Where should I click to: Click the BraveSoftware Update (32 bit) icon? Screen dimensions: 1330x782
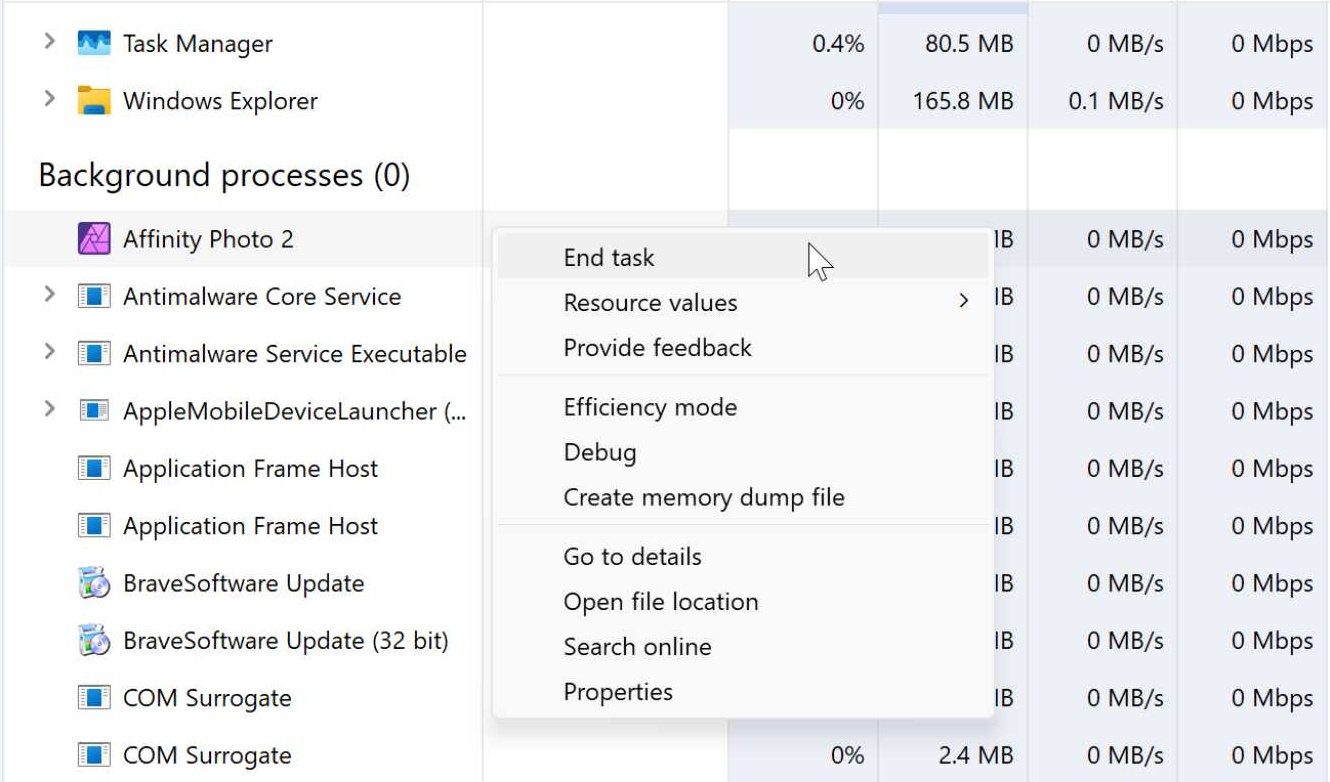(94, 640)
